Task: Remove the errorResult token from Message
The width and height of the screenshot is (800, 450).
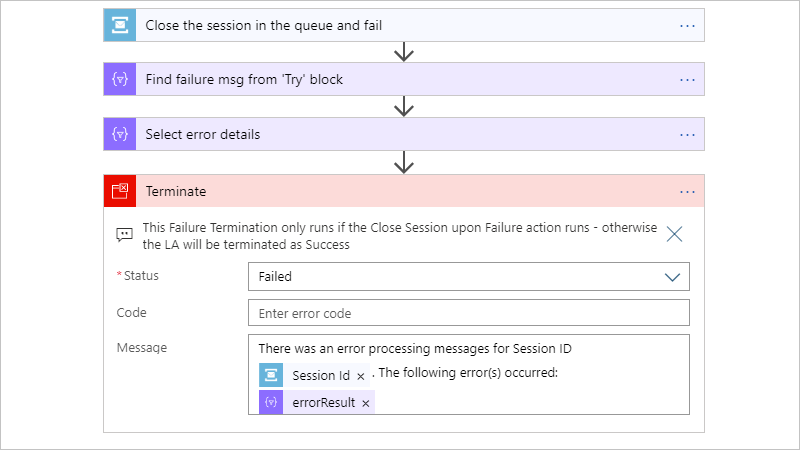Action: [366, 404]
